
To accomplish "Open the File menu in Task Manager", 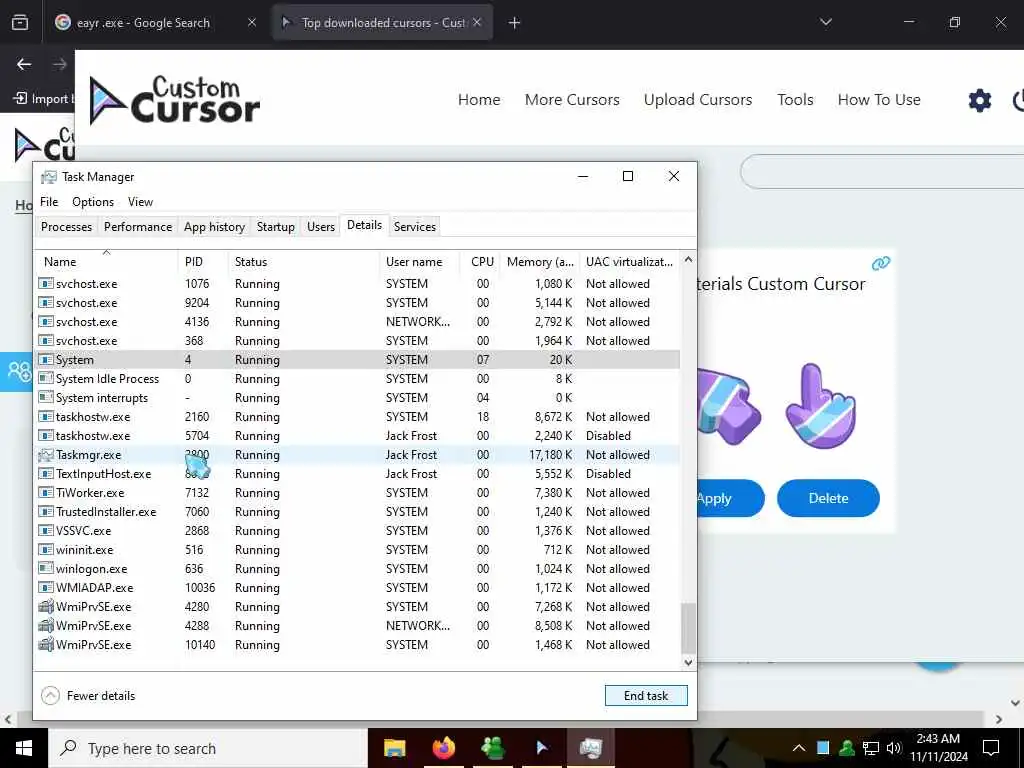I will [x=49, y=202].
